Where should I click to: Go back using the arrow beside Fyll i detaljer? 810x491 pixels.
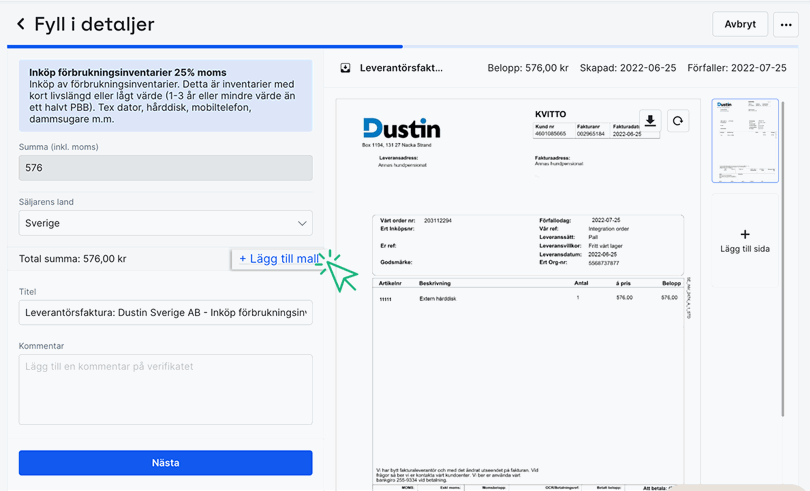coord(20,24)
